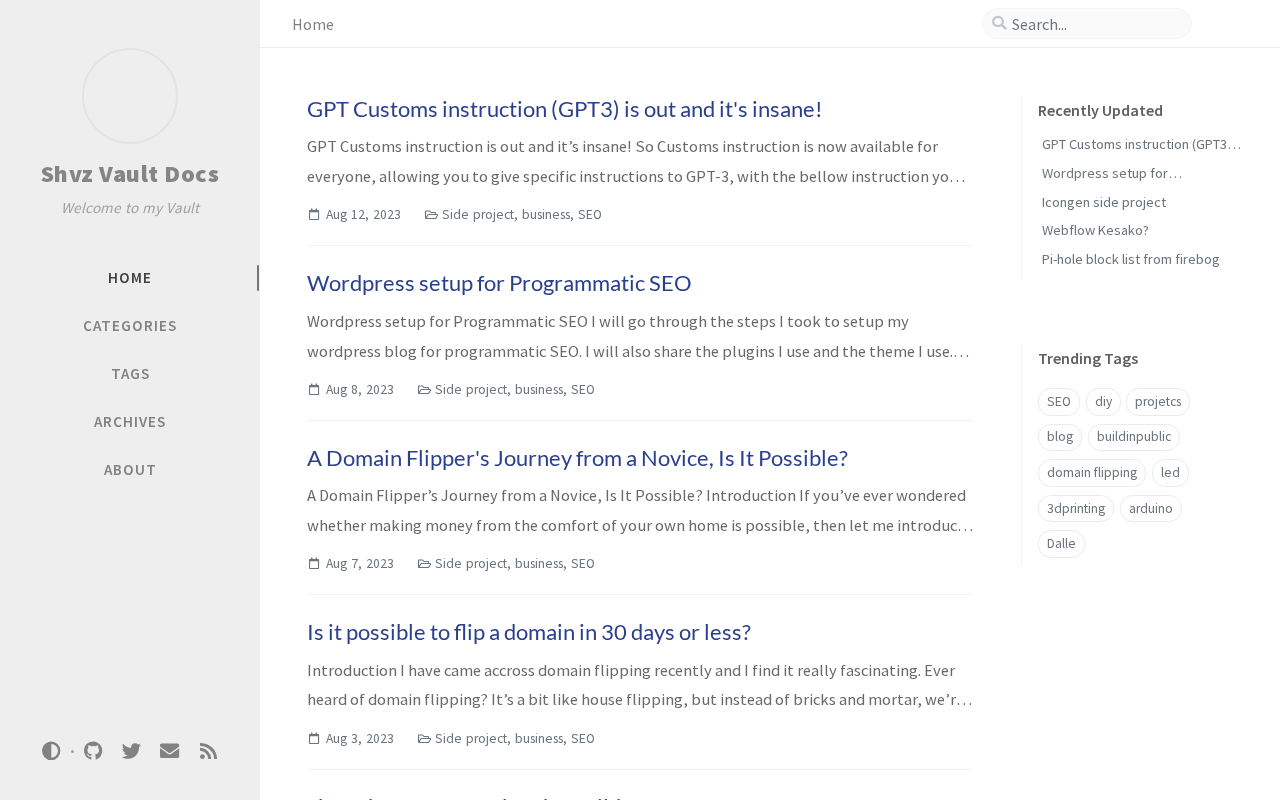
Task: Click the sidebar avatar circle
Action: (x=130, y=96)
